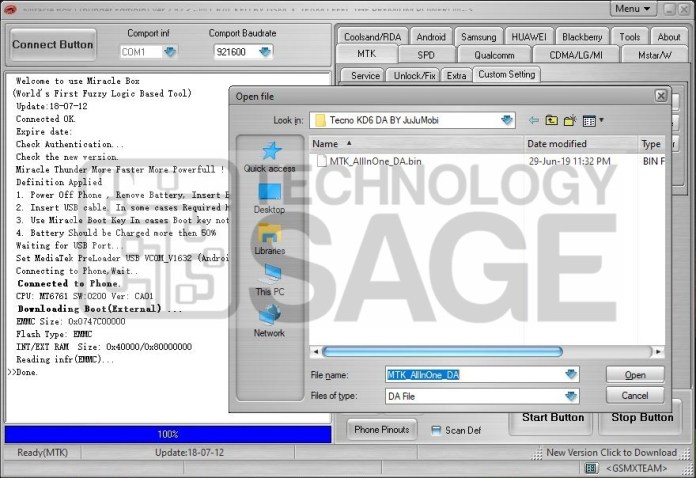
Task: Close the Open file dialog
Action: click(660, 96)
